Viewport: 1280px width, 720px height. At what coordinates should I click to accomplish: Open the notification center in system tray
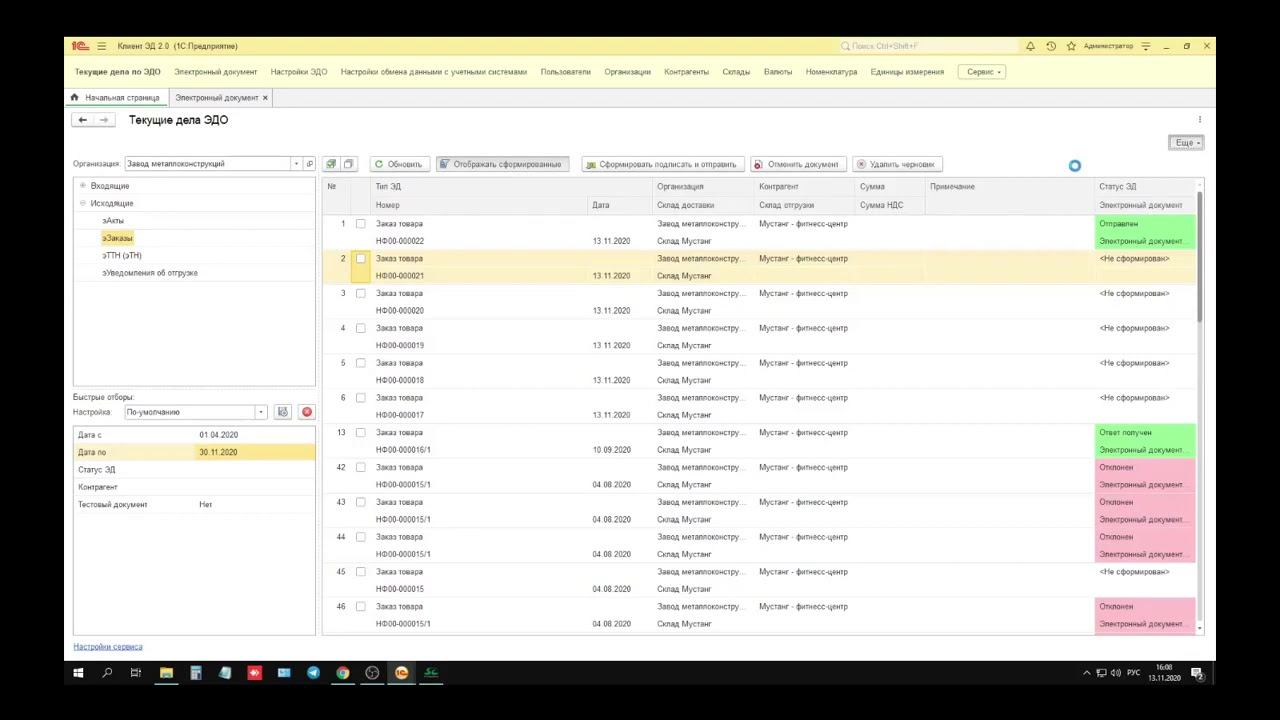1197,673
